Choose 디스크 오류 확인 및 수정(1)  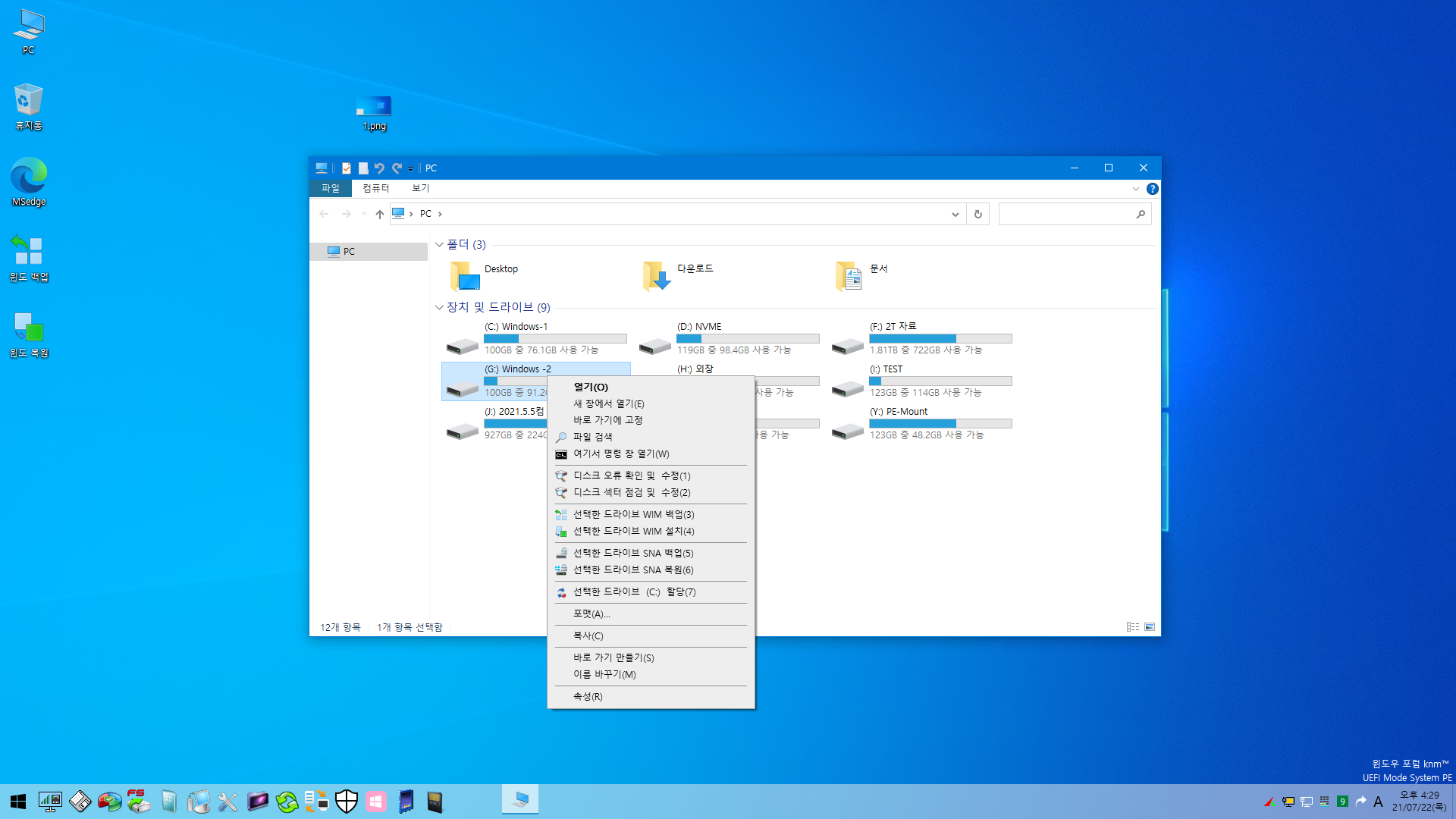click(x=651, y=476)
